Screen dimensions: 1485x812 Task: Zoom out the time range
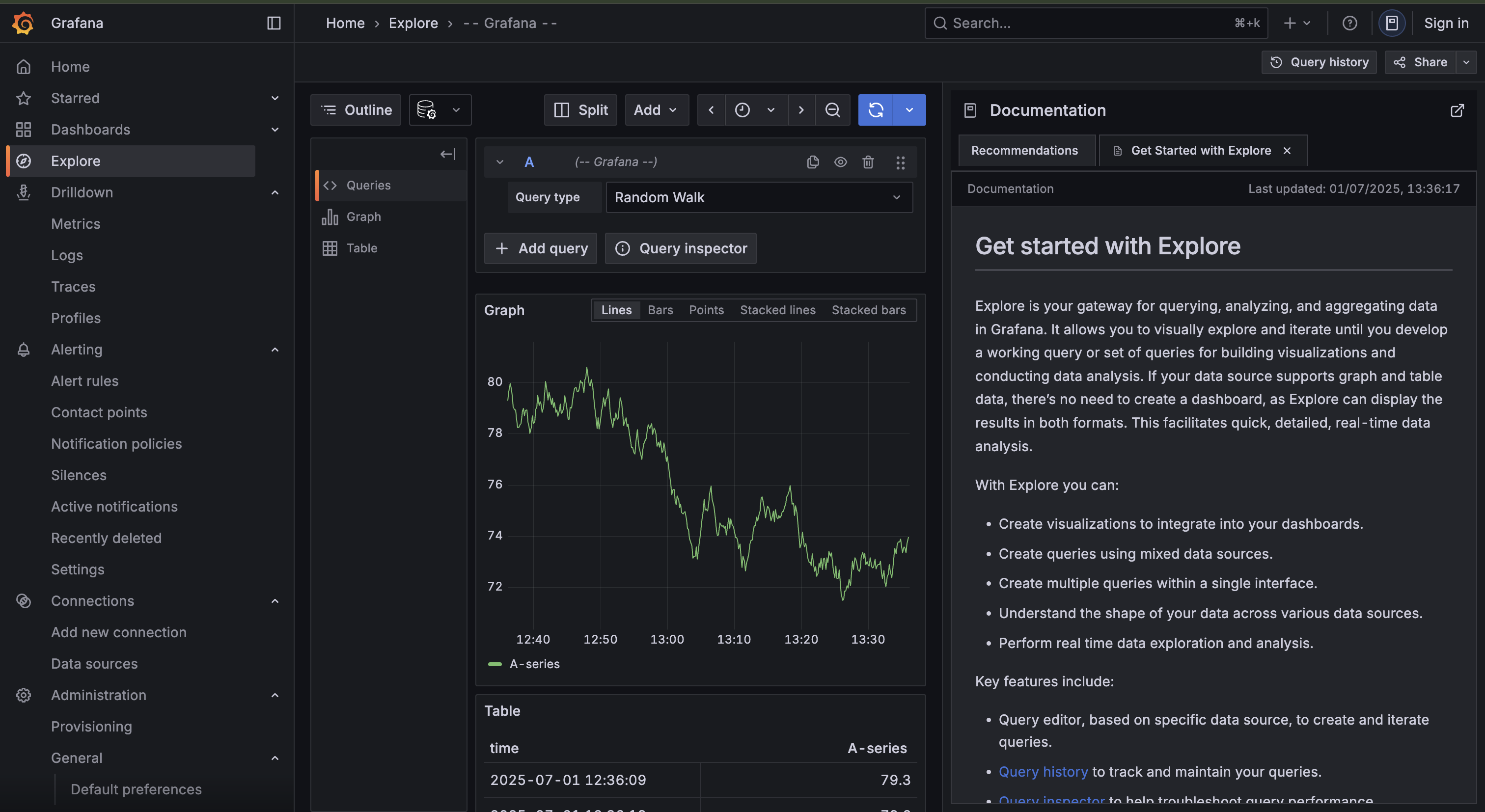832,109
